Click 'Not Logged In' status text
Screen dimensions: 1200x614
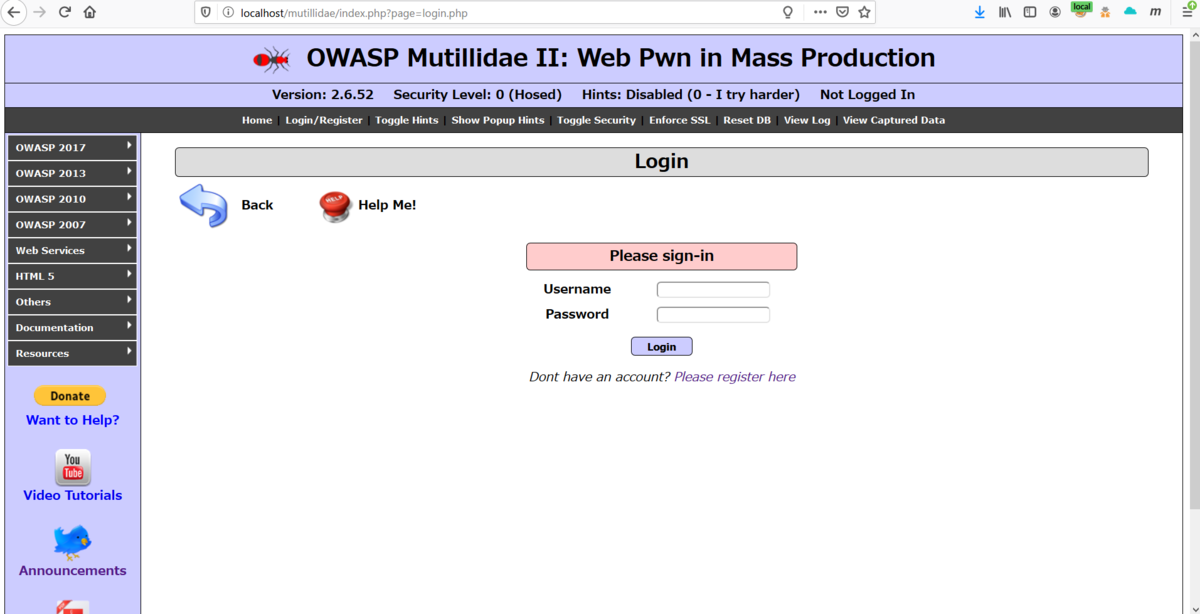tap(867, 95)
